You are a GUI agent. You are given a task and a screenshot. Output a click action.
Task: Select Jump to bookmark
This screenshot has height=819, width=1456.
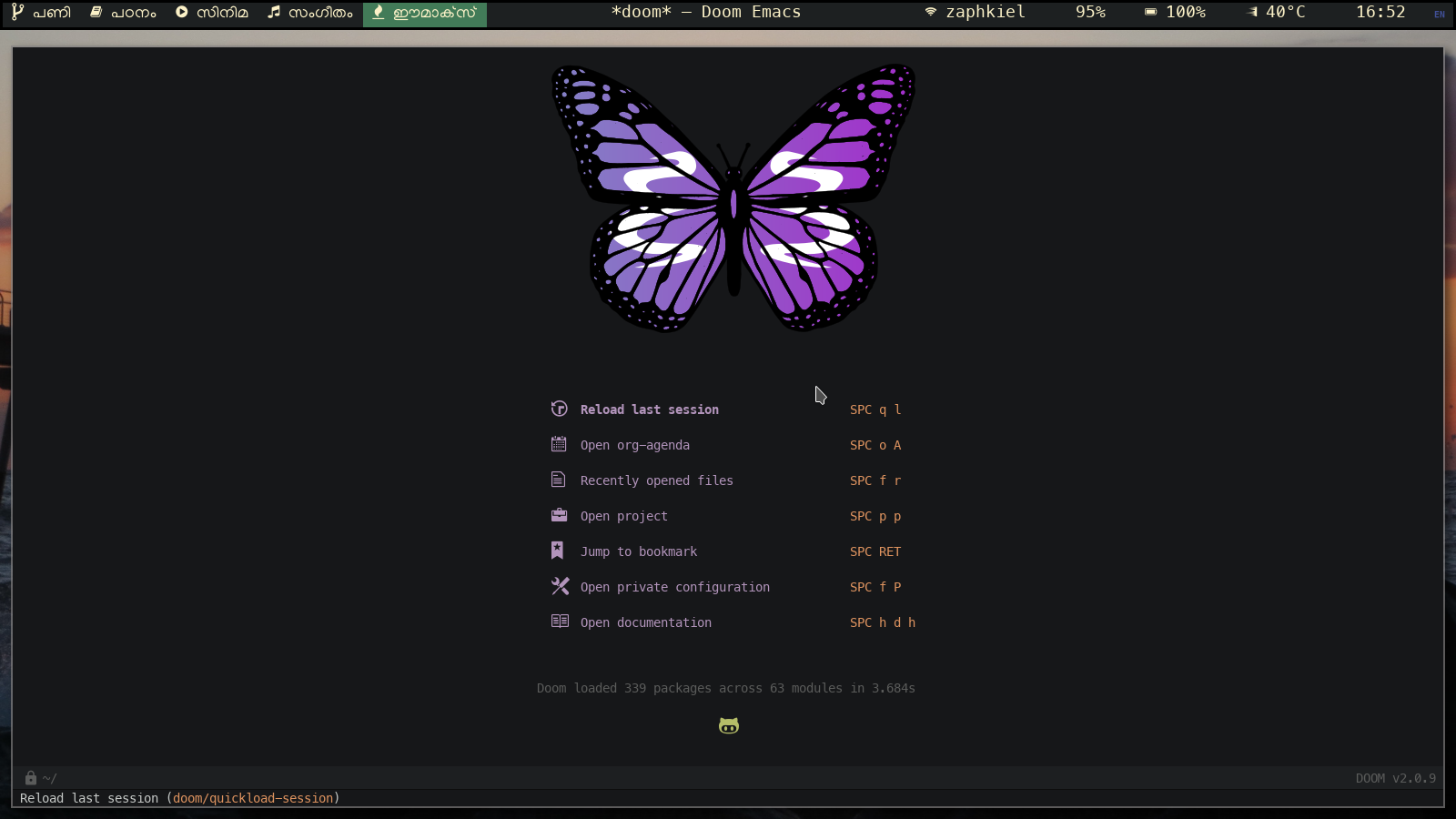point(639,551)
